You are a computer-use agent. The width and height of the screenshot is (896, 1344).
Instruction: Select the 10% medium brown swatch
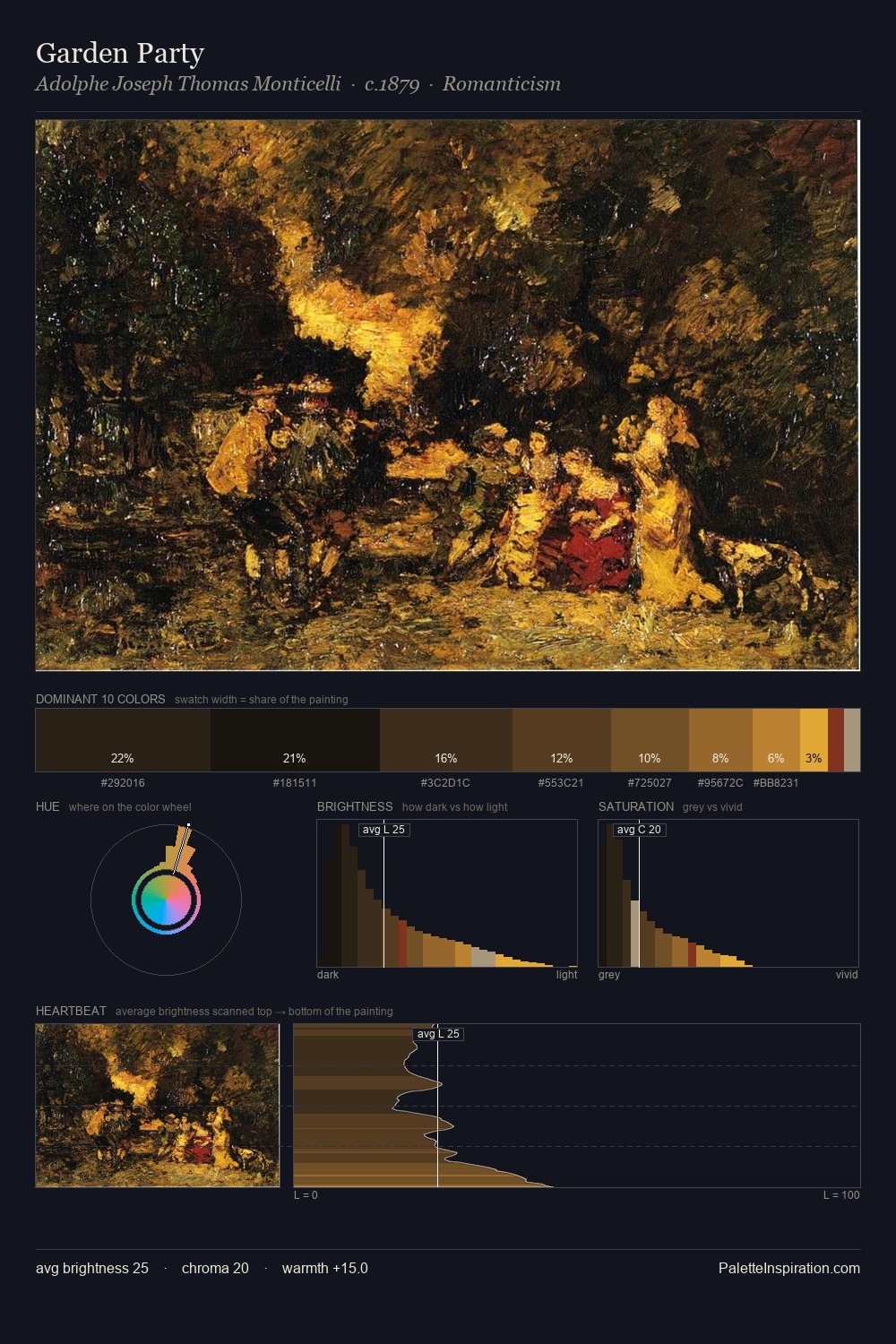click(x=650, y=740)
